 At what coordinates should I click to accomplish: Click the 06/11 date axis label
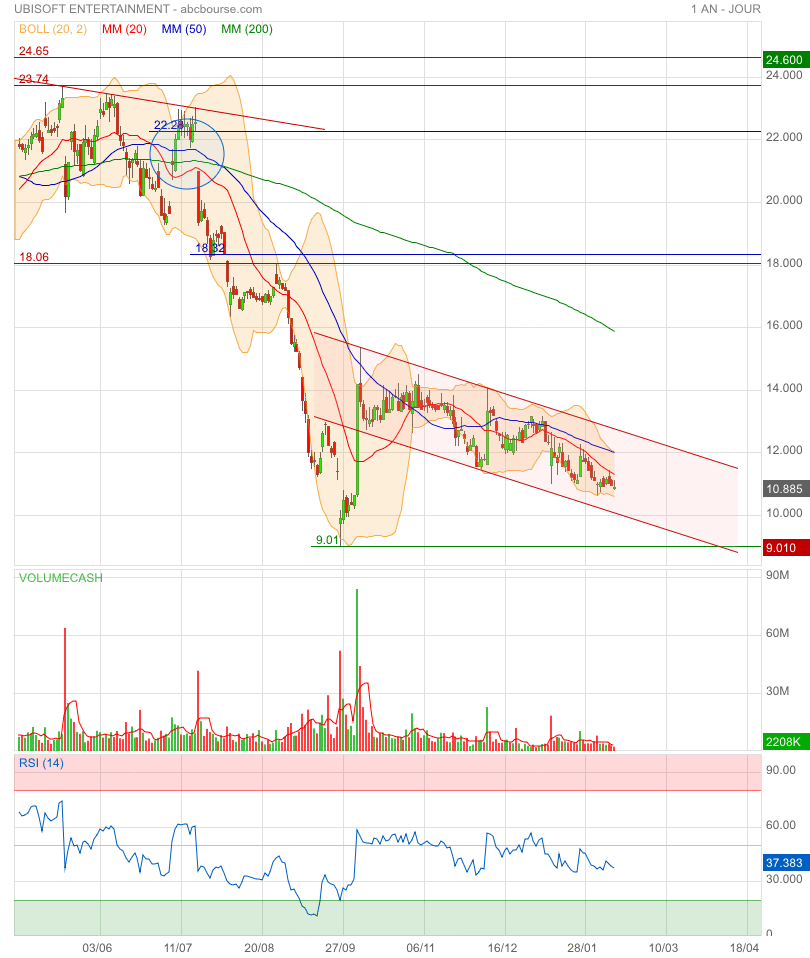[421, 948]
